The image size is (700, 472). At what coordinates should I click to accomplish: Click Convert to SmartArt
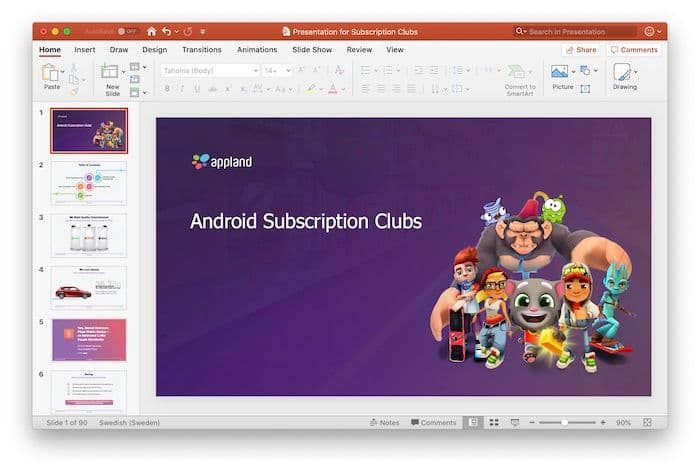click(520, 80)
